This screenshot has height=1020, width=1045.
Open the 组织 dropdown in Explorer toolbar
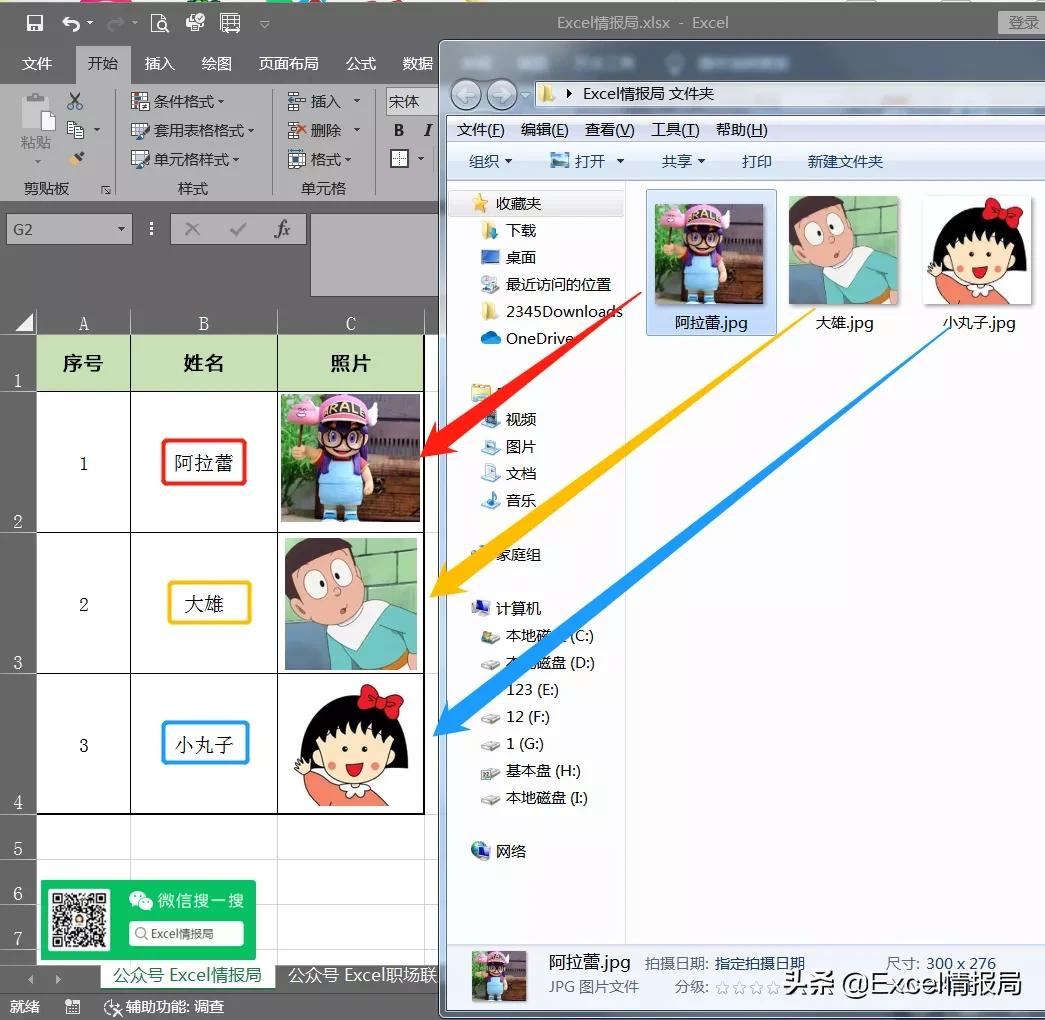490,161
